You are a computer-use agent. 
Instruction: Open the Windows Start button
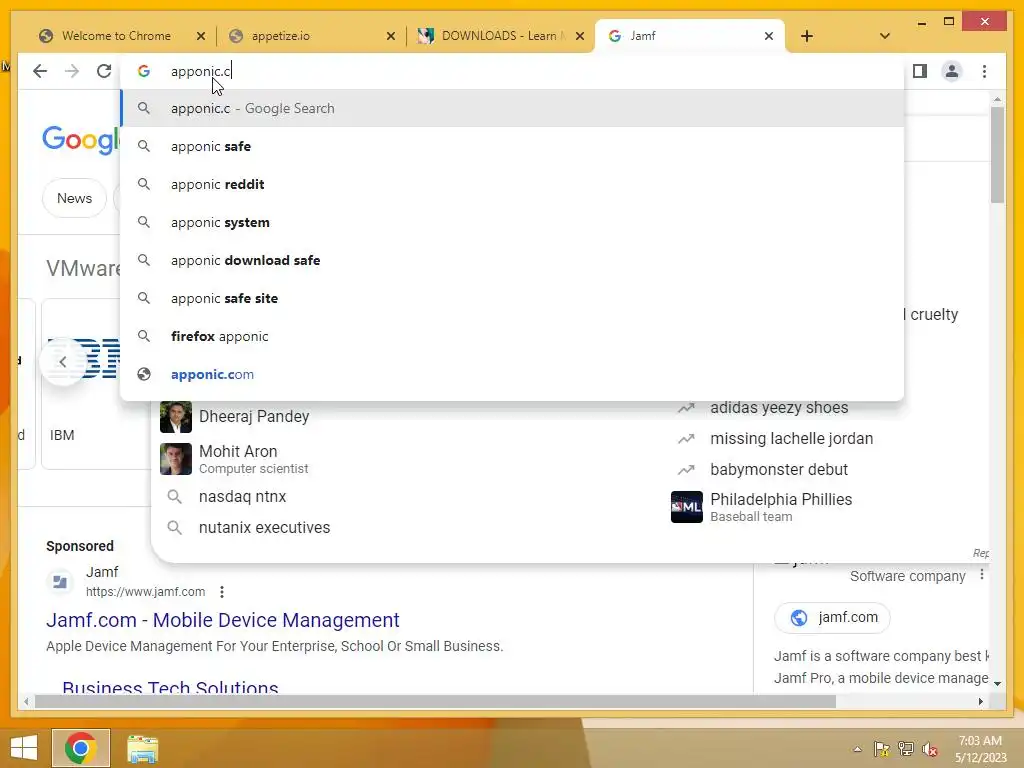click(24, 748)
